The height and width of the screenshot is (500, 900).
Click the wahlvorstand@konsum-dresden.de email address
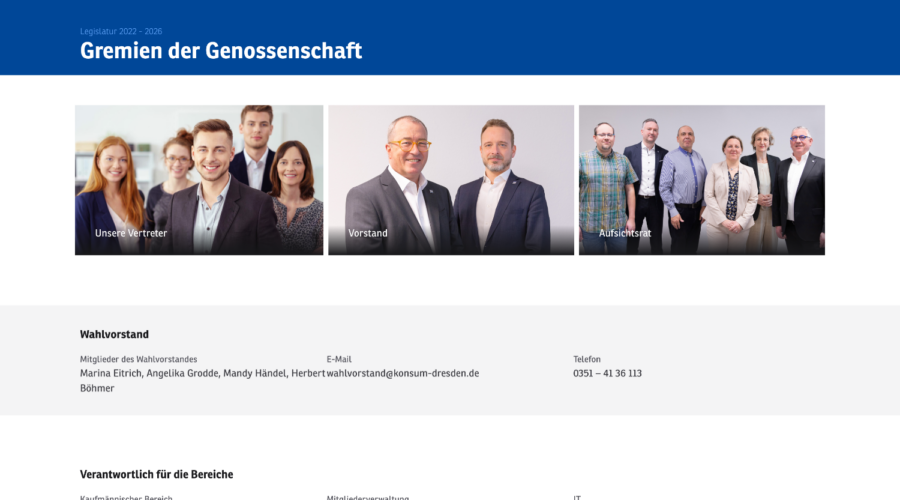(x=403, y=373)
